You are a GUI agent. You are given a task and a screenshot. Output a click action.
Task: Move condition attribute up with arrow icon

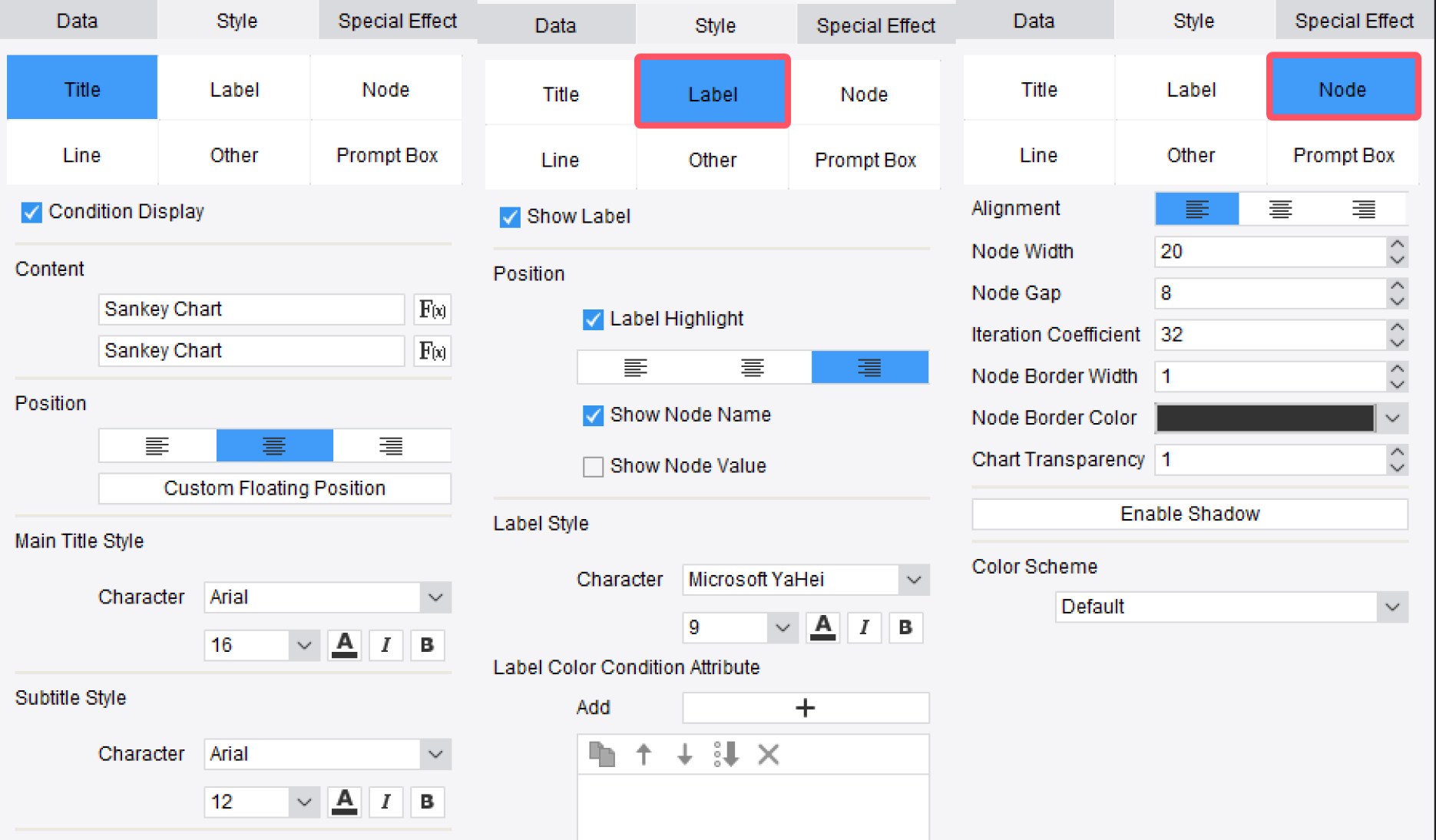pos(644,754)
